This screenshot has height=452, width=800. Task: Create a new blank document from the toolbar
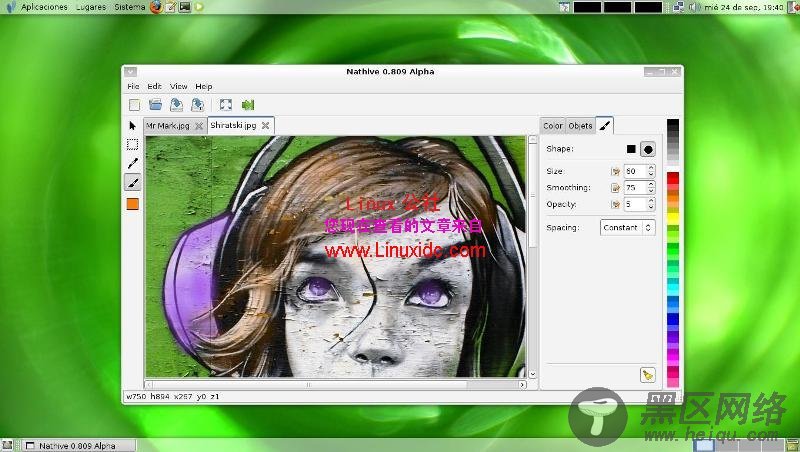134,105
